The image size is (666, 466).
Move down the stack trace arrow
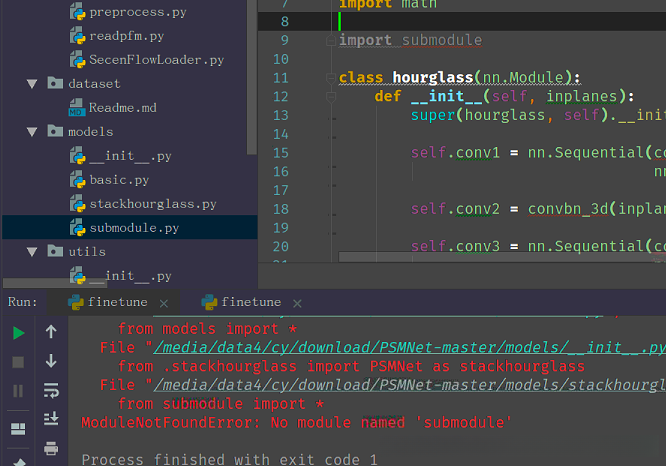[51, 361]
